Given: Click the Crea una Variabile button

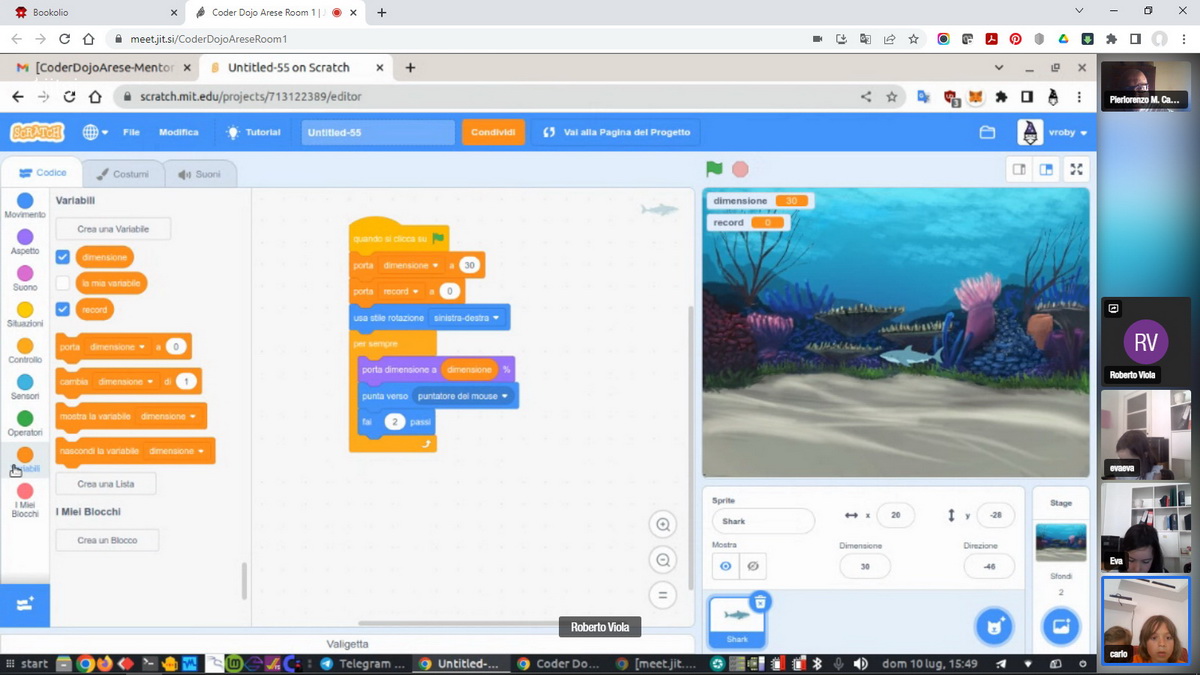Looking at the screenshot, I should point(113,229).
